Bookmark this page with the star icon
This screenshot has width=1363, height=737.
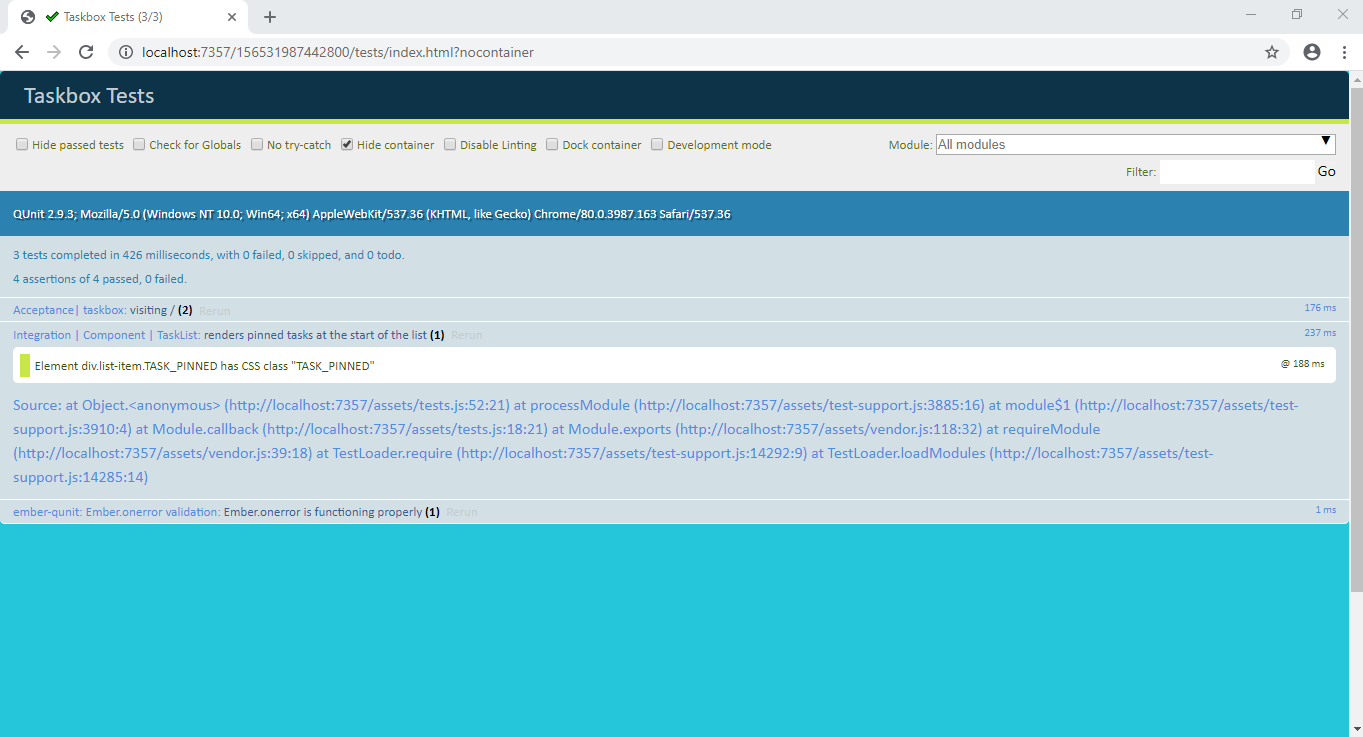pyautogui.click(x=1272, y=52)
